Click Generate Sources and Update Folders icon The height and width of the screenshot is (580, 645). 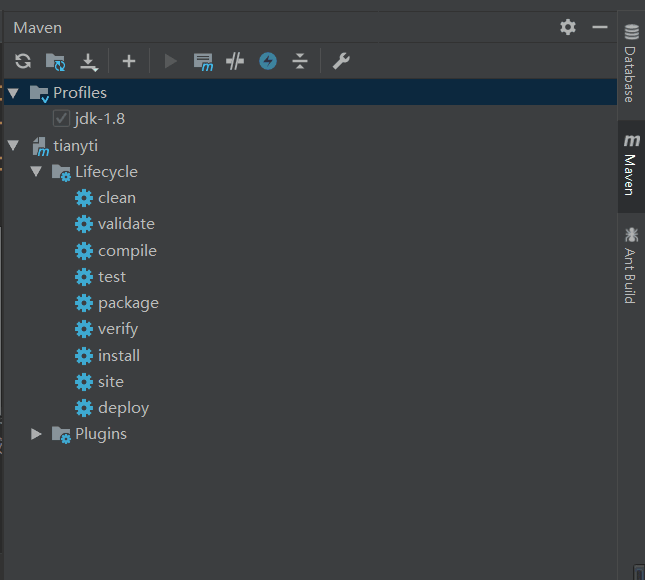pyautogui.click(x=56, y=62)
